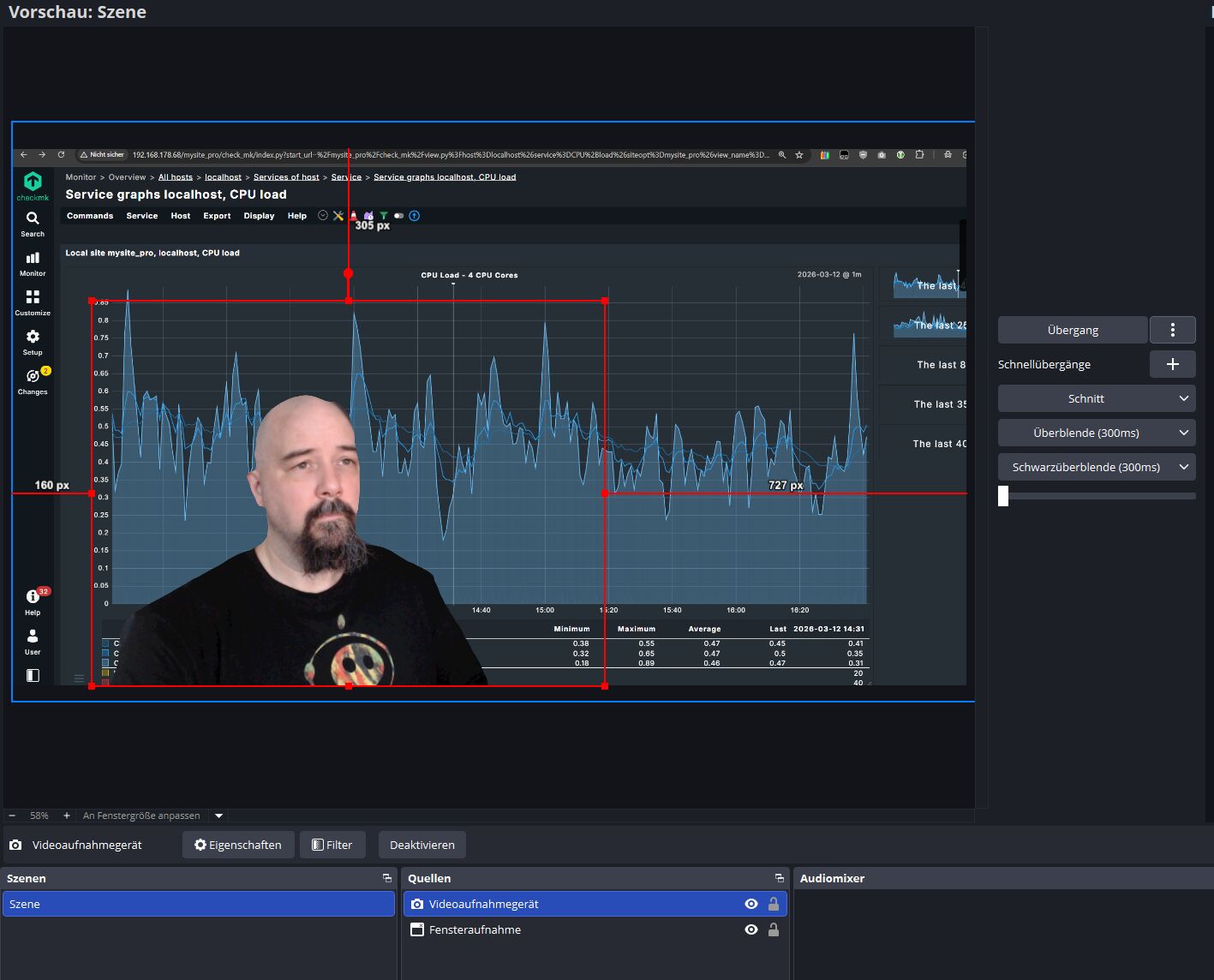Click Deaktivieren to disable the video device
Viewport: 1214px width, 980px height.
pyautogui.click(x=422, y=845)
